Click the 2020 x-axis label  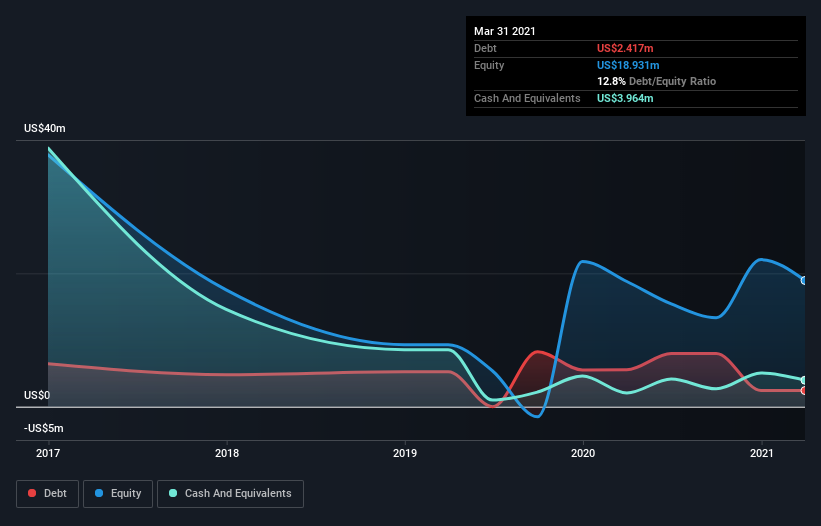tap(583, 453)
